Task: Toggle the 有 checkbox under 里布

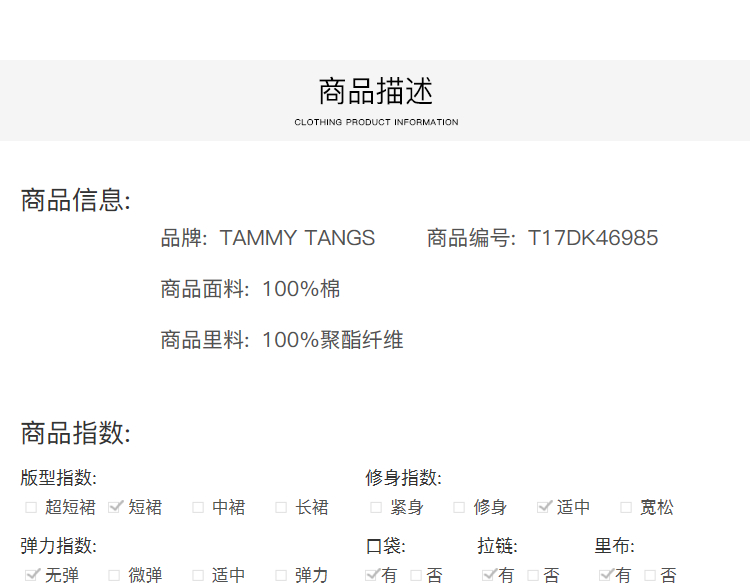Action: point(605,575)
